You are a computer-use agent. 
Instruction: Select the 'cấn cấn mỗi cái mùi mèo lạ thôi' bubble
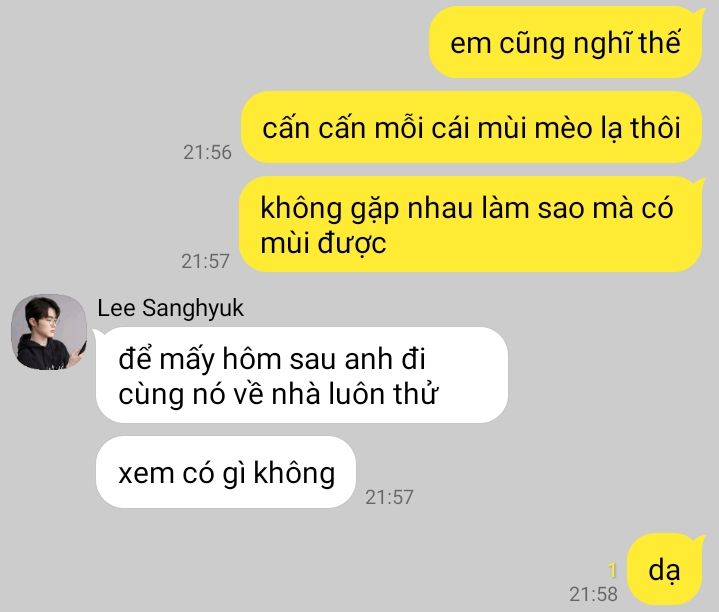point(472,127)
